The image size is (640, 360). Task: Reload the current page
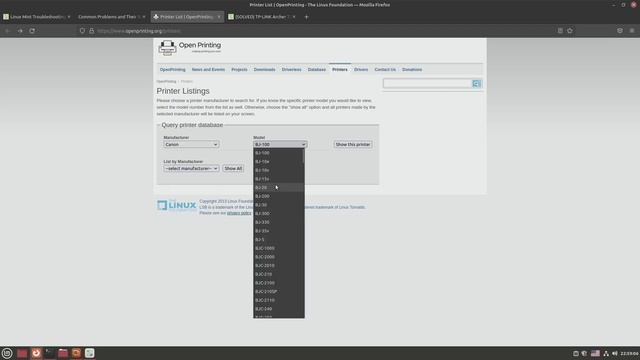(x=32, y=31)
